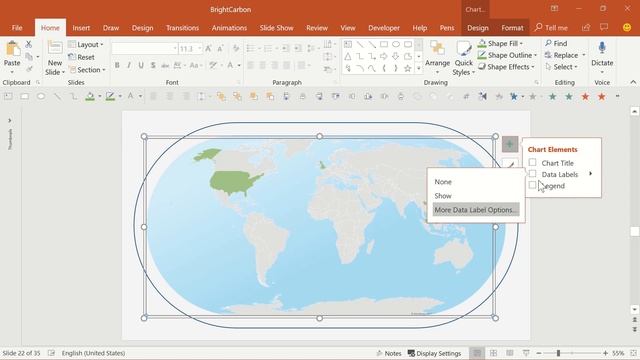Click the zoom in plus button
Viewport: 640px width, 360px height.
(x=605, y=353)
